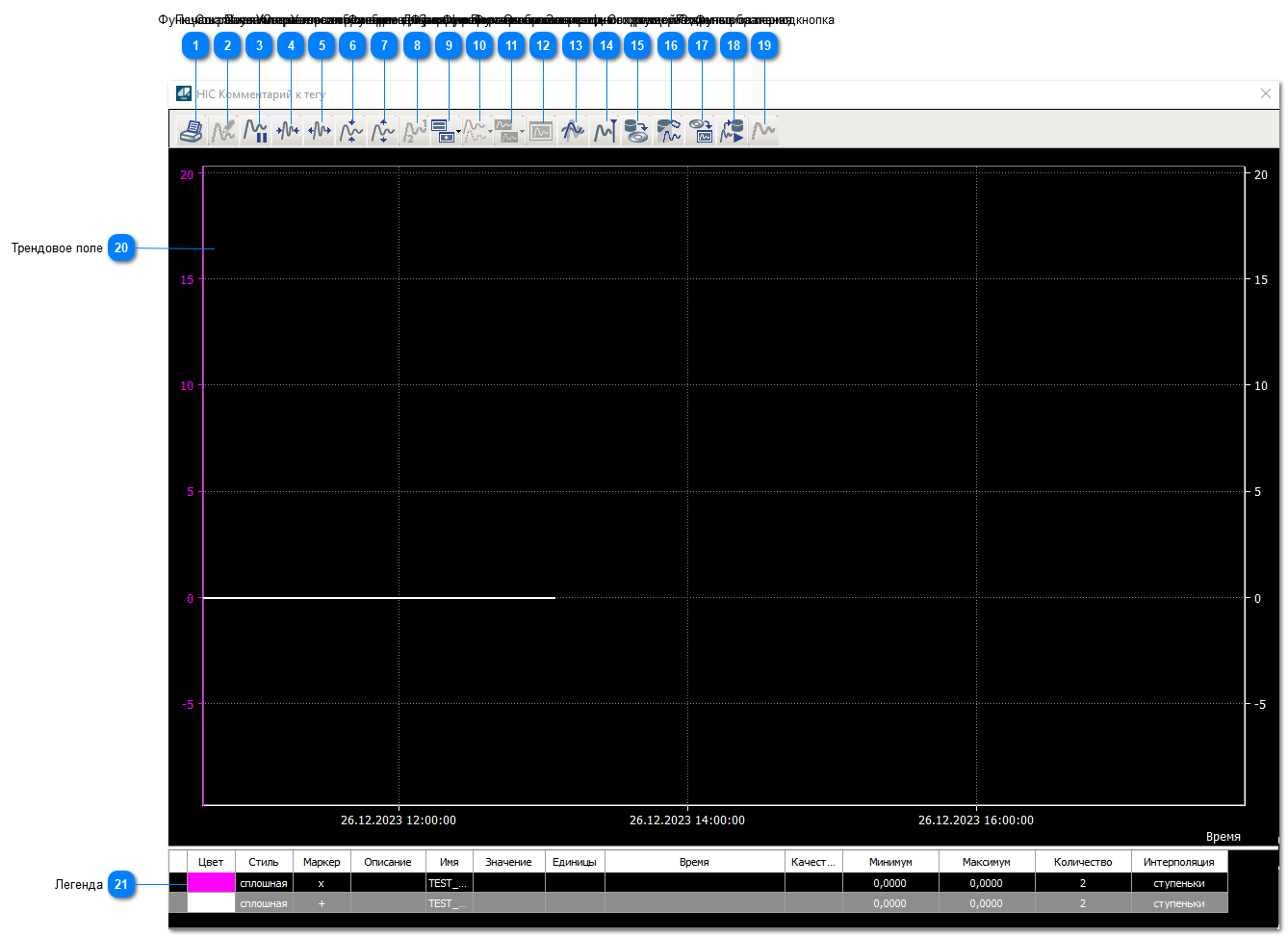Image resolution: width=1288 pixels, height=938 pixels.
Task: Click the Цвет column header
Action: click(211, 862)
